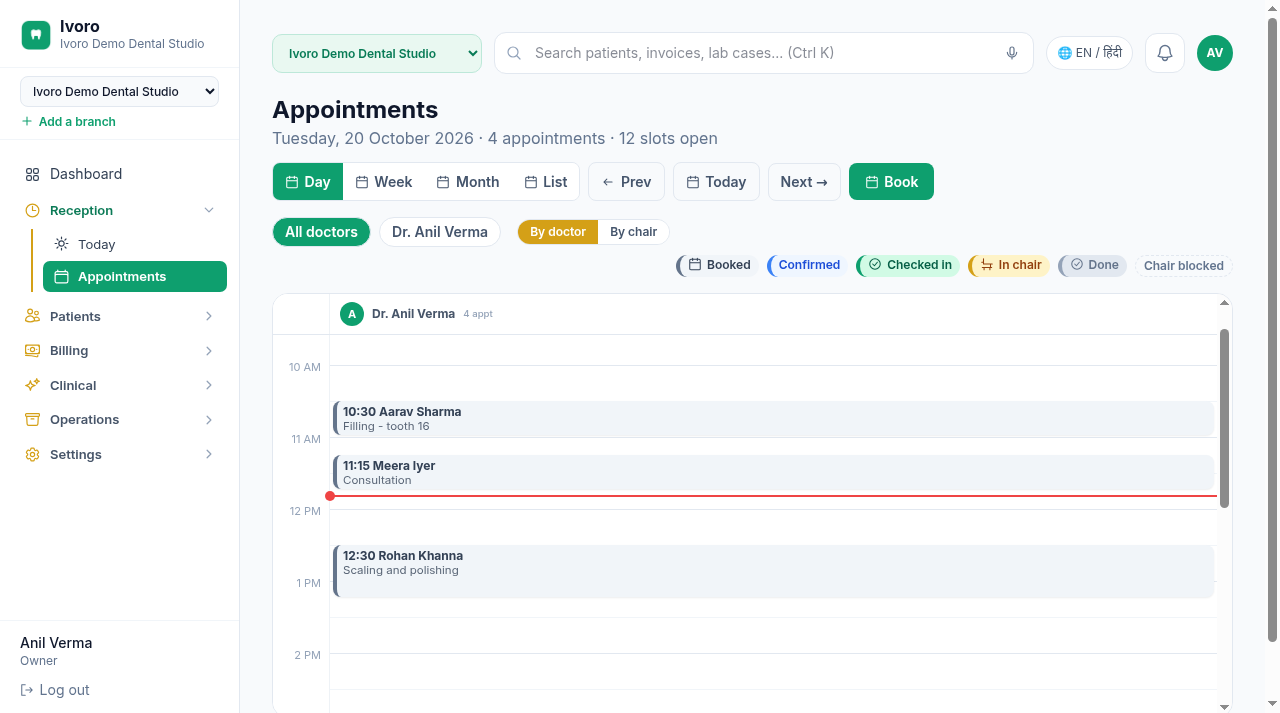1280x713 pixels.
Task: Toggle the In chair status legend
Action: [1009, 265]
